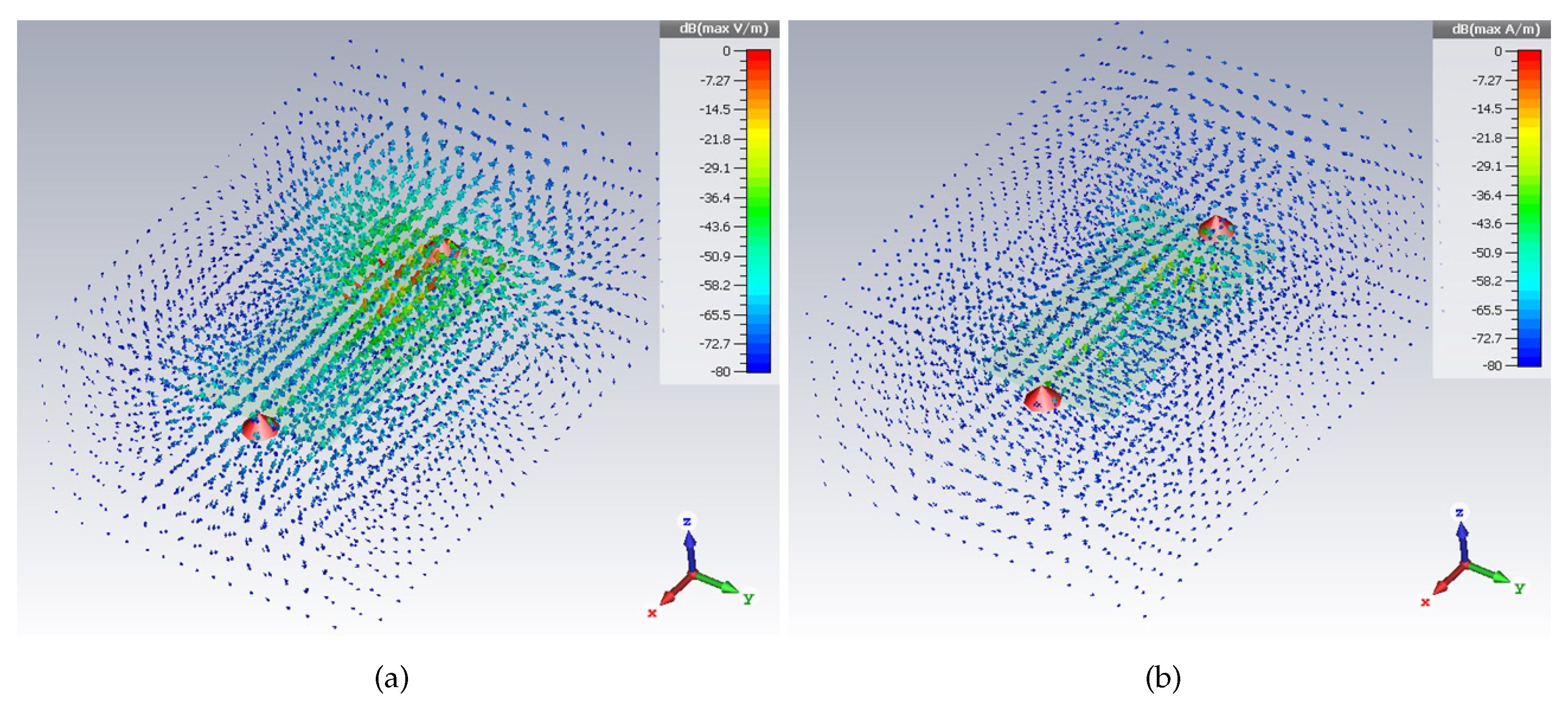Click the -80 value on the V/m legend
The height and width of the screenshot is (712, 1568).
[720, 371]
